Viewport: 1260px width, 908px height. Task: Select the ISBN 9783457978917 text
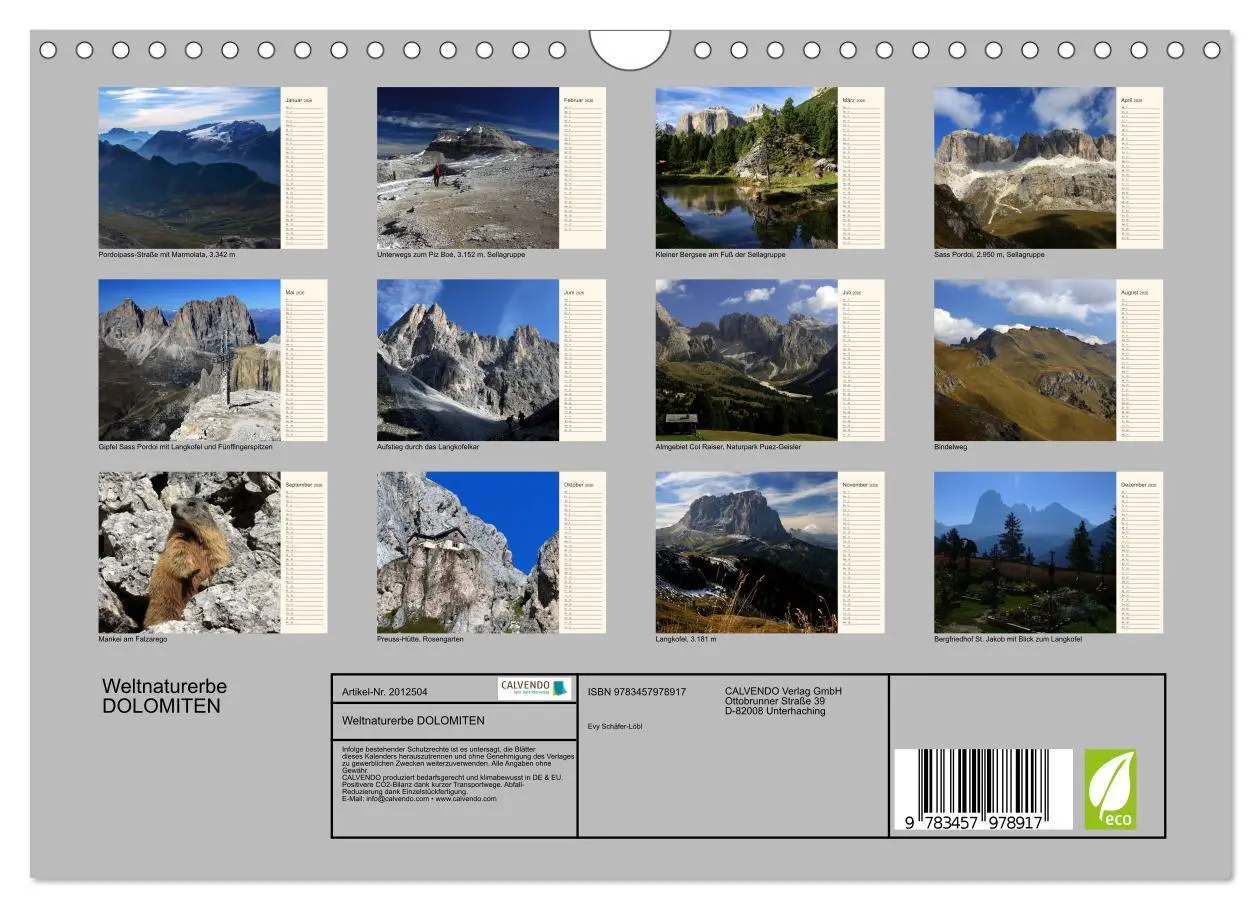[635, 690]
